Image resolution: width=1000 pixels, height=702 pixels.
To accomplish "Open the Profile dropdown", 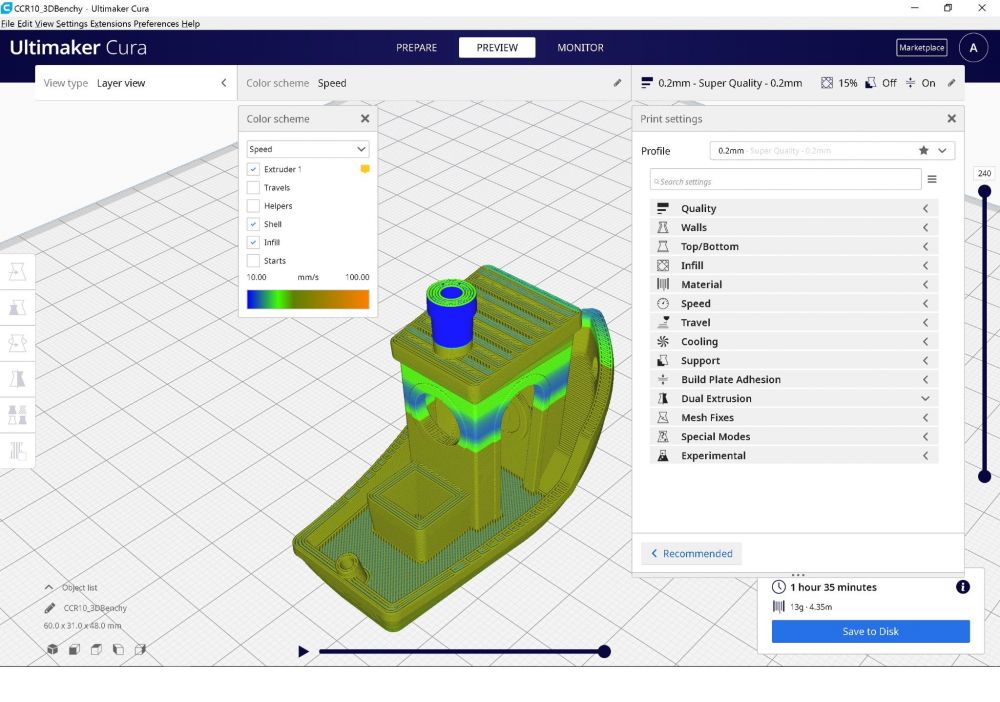I will [832, 150].
